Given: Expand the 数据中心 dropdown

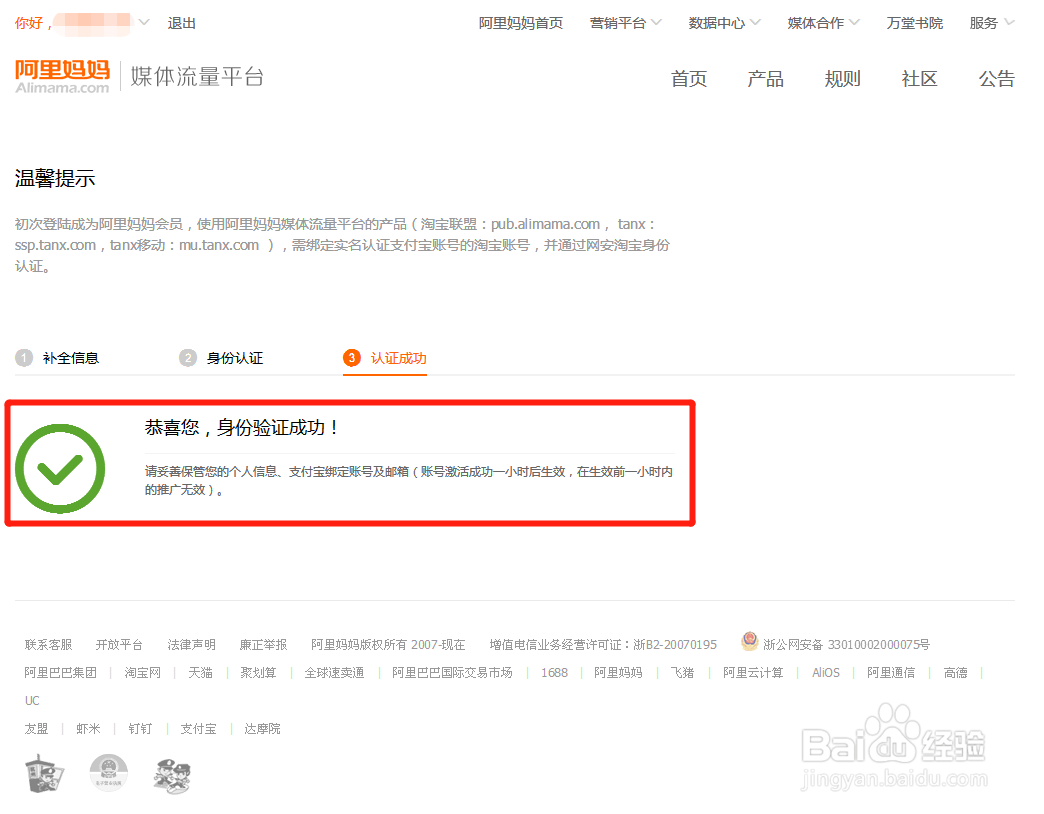Looking at the screenshot, I should coord(755,23).
